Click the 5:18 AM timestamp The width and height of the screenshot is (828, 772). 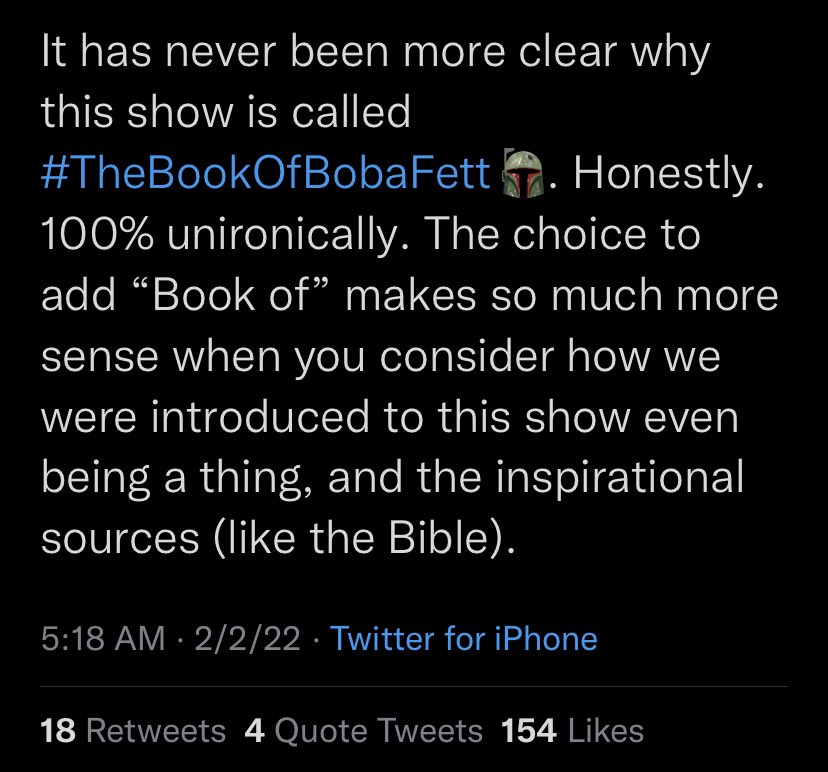103,638
